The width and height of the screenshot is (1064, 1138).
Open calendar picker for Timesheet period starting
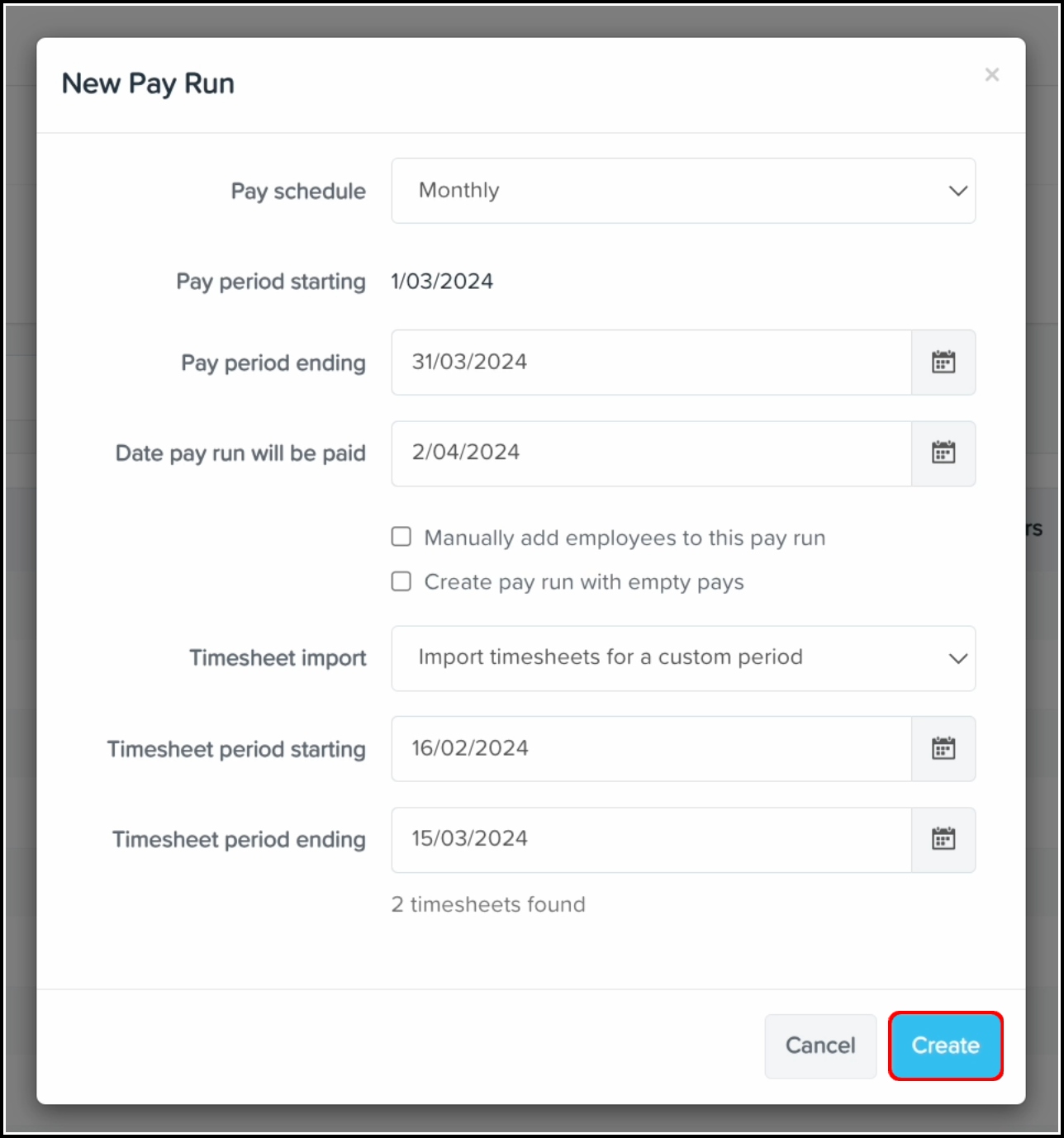click(943, 749)
